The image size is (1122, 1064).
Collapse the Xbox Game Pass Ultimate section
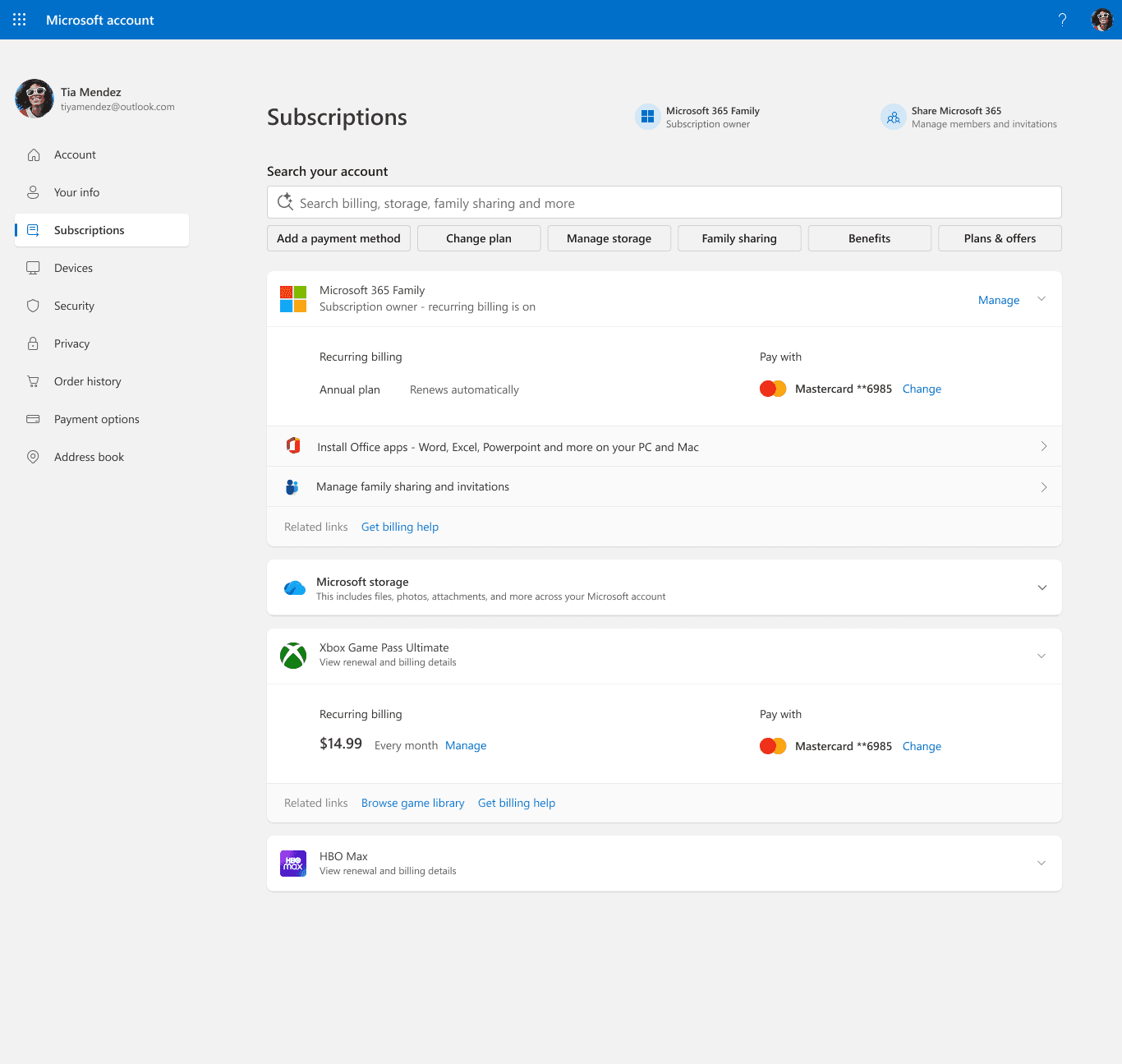1042,656
